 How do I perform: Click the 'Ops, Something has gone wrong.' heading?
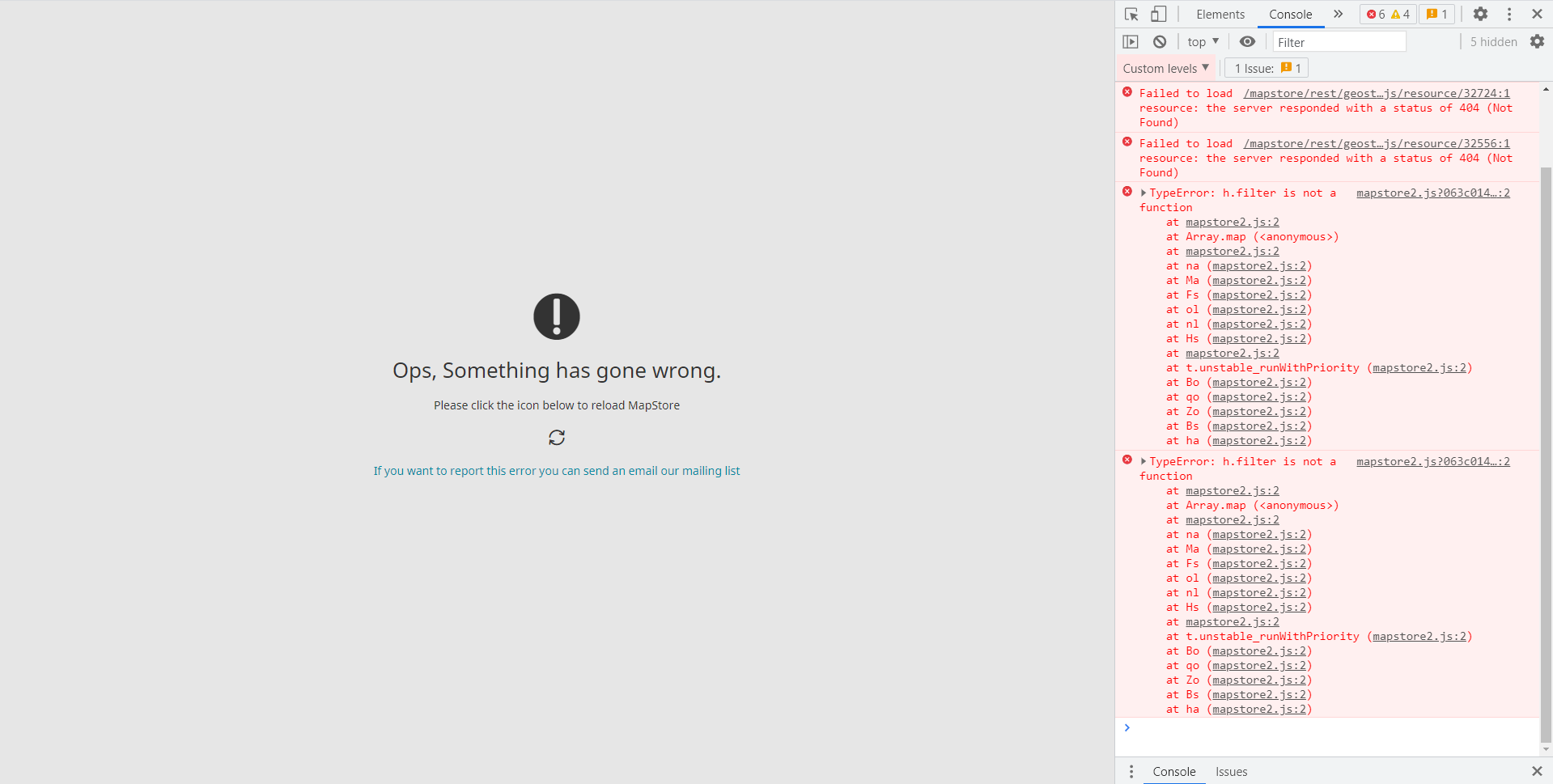pos(557,370)
